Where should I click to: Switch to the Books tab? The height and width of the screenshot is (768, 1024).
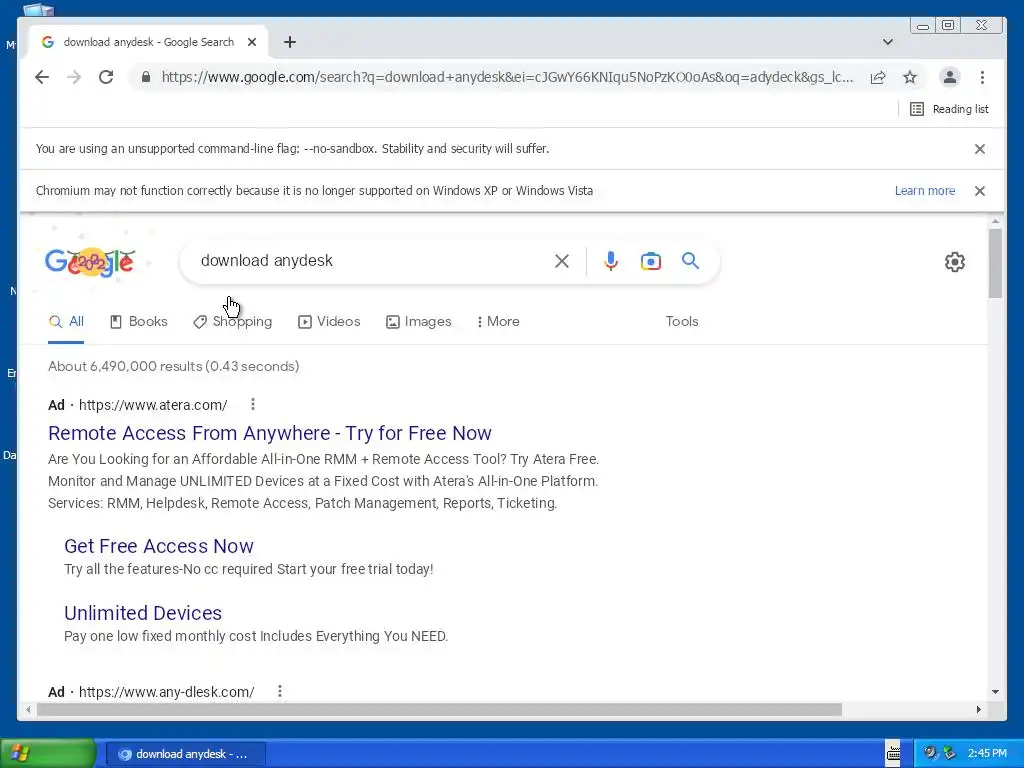(x=138, y=321)
